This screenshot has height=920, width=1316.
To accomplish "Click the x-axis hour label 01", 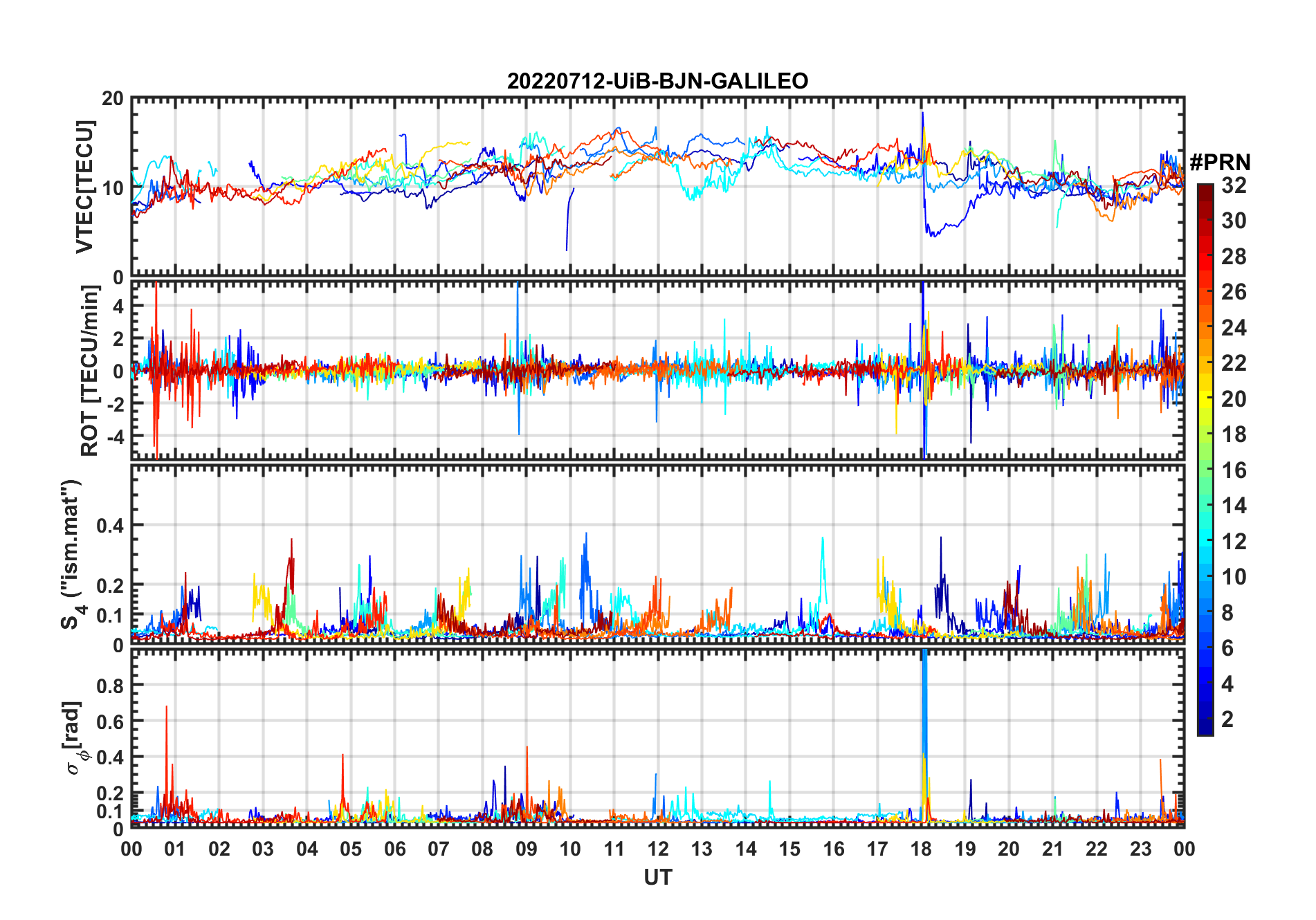I will [x=175, y=849].
